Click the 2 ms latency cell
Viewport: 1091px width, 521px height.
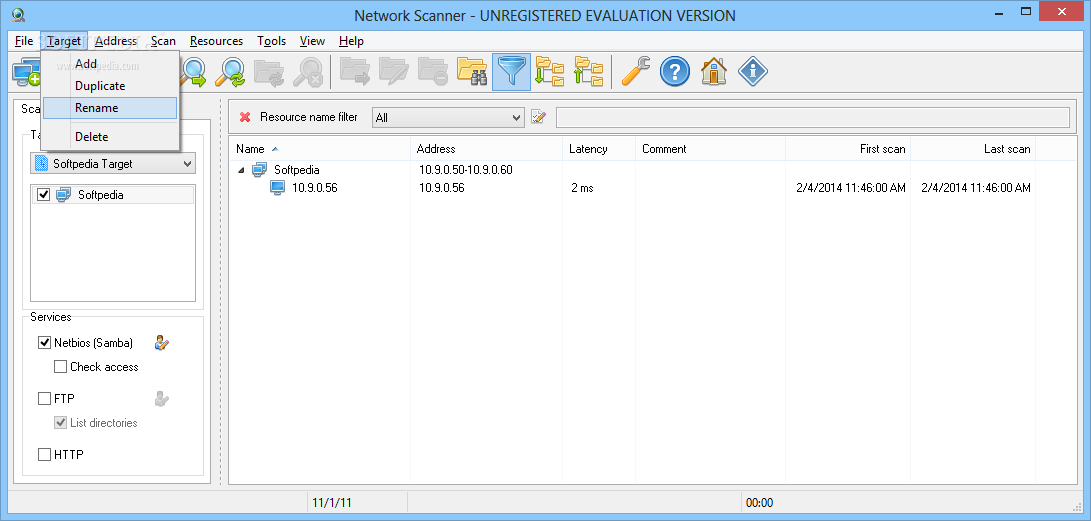582,188
